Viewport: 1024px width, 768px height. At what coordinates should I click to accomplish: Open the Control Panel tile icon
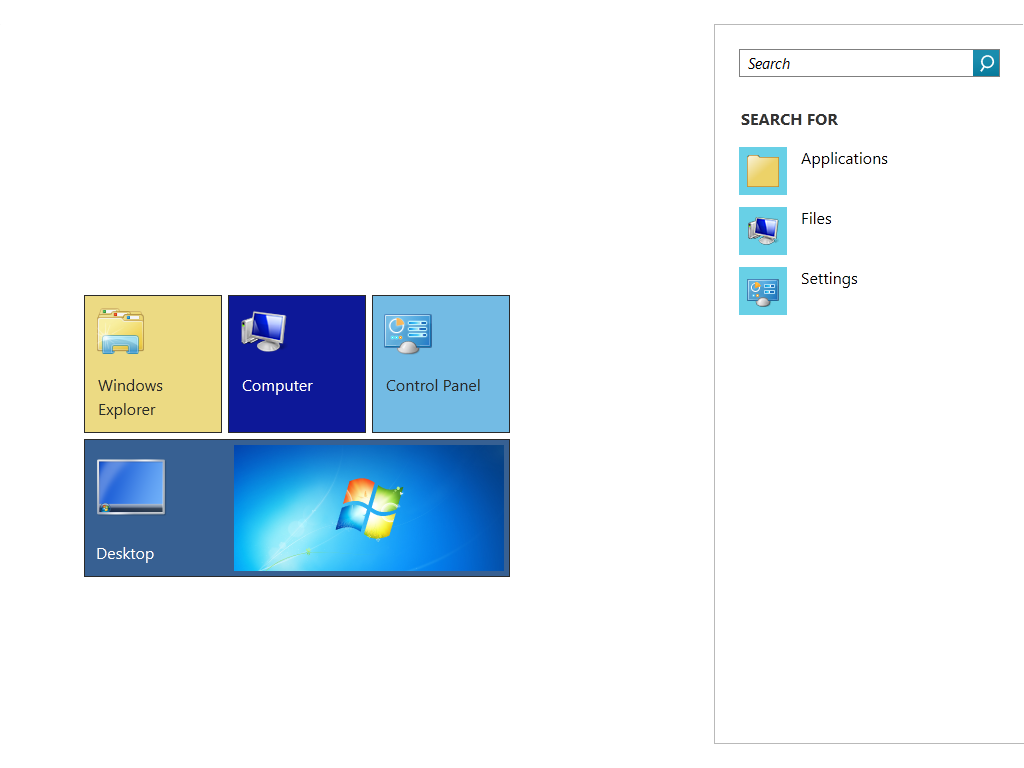408,334
